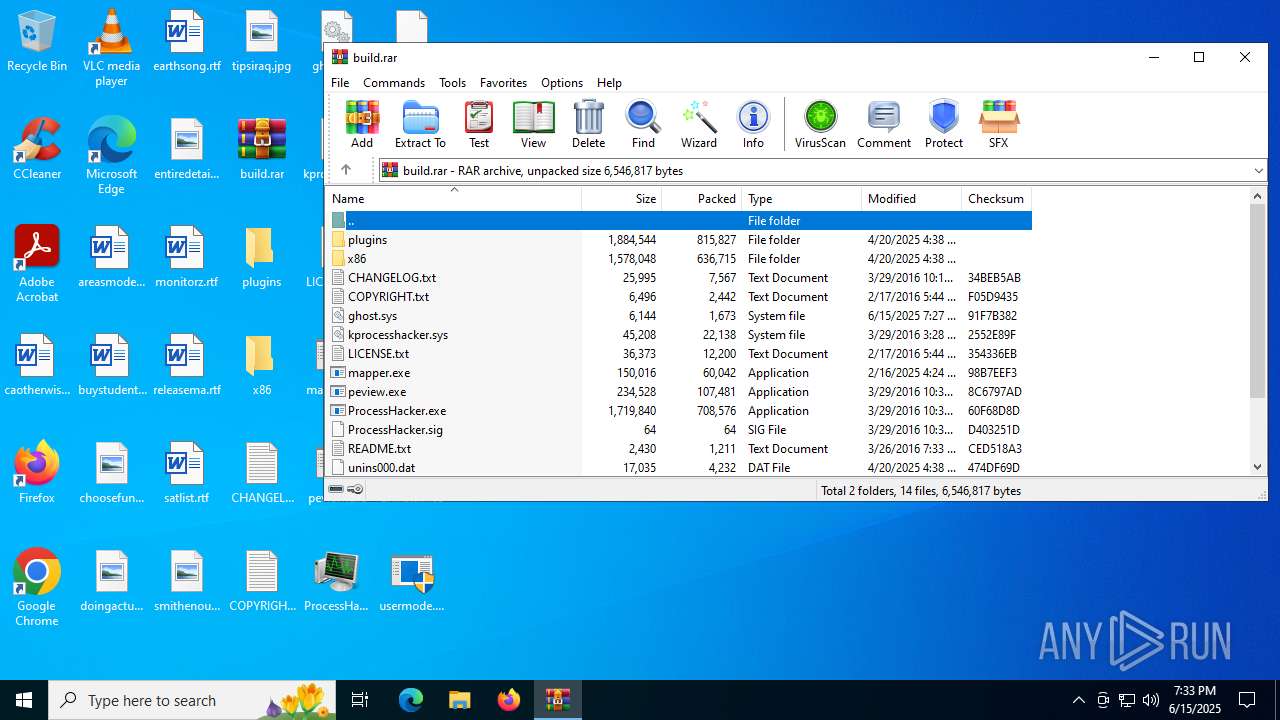Viewport: 1280px width, 720px height.
Task: Open File Explorer from the taskbar
Action: coord(459,700)
